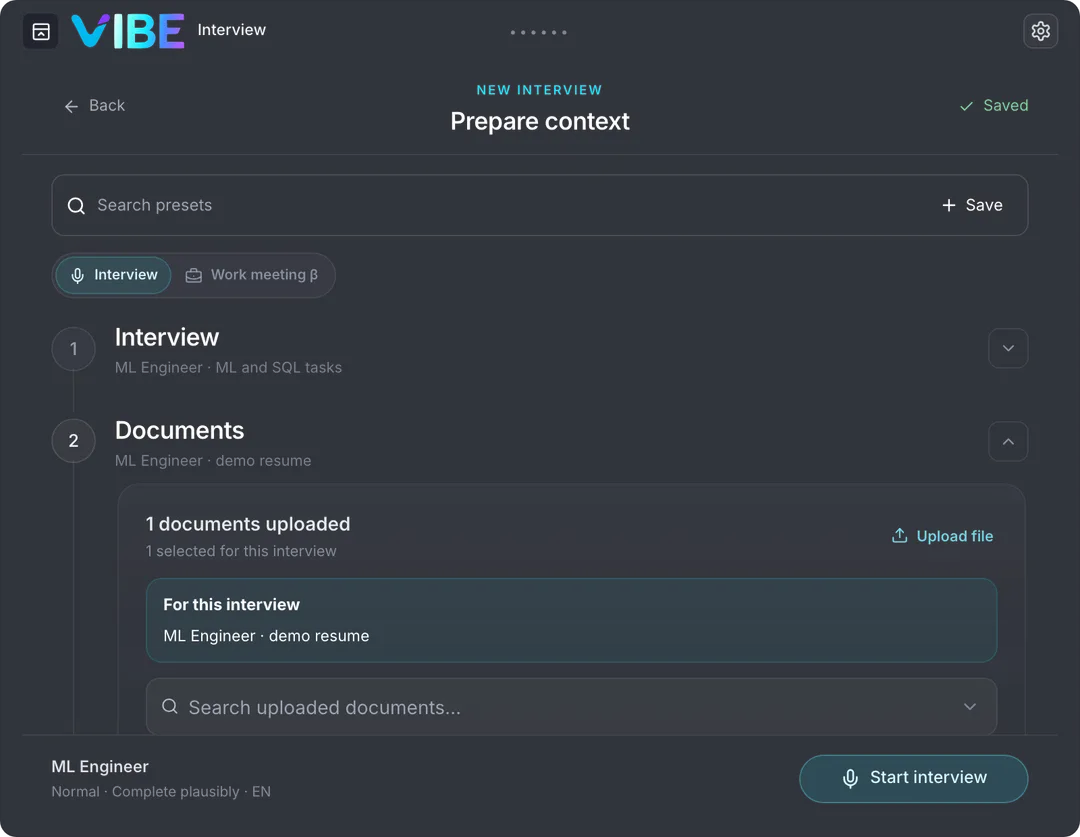The width and height of the screenshot is (1080, 837).
Task: Collapse the Documents section chevron
Action: 1008,442
